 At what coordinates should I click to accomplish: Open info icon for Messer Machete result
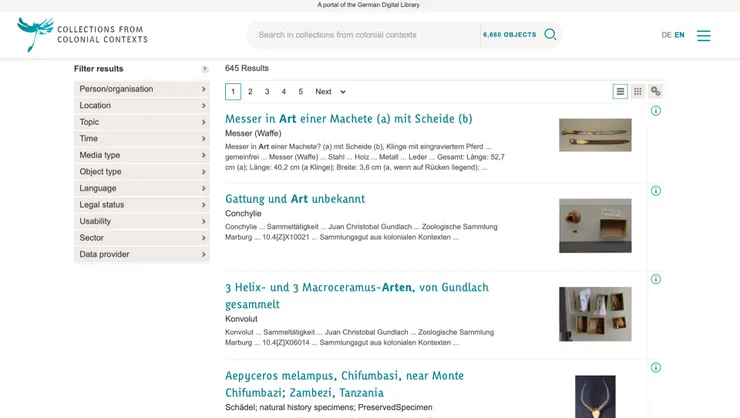pos(656,111)
